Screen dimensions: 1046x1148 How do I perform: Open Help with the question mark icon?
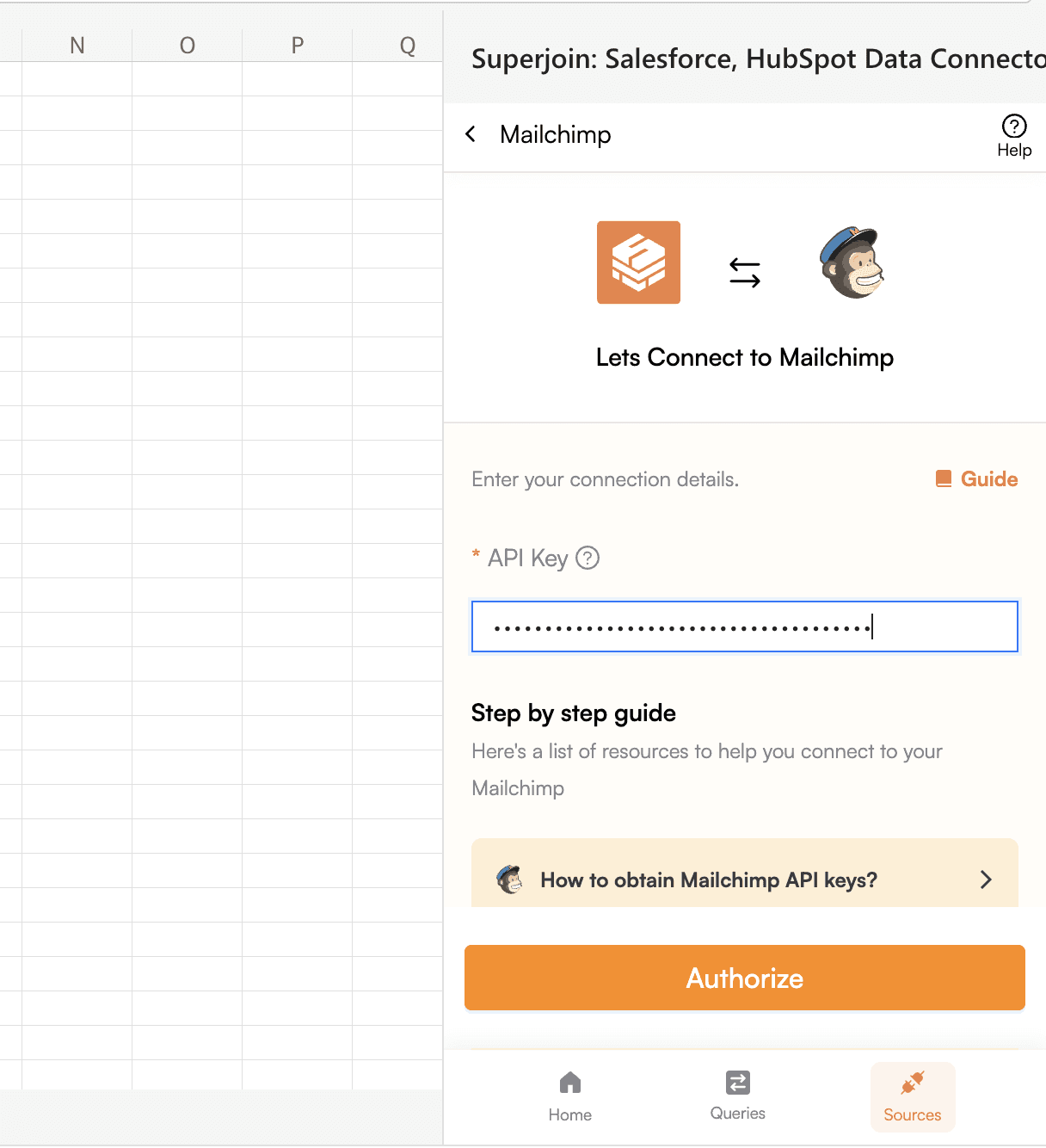1014,136
